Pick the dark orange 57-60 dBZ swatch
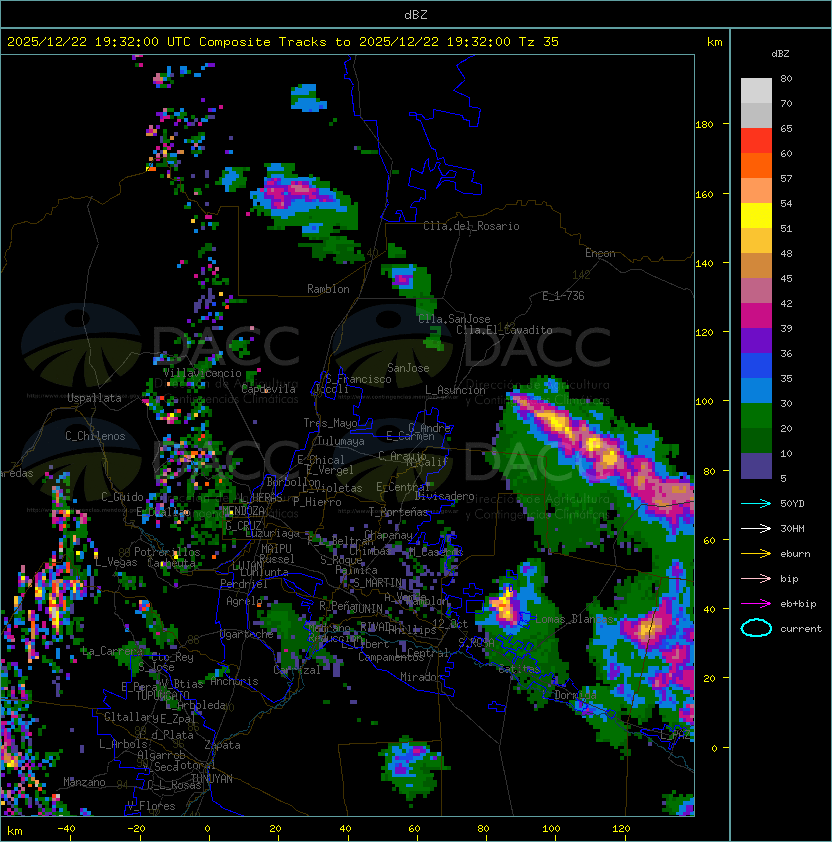Viewport: 832px width, 842px height. (756, 165)
